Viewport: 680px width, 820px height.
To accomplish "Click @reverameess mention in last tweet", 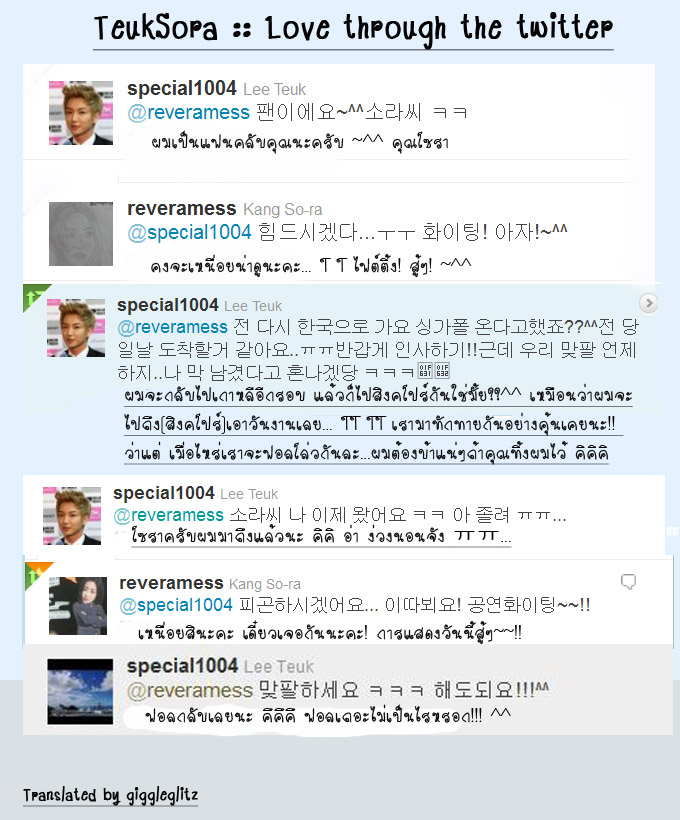I will pos(190,691).
